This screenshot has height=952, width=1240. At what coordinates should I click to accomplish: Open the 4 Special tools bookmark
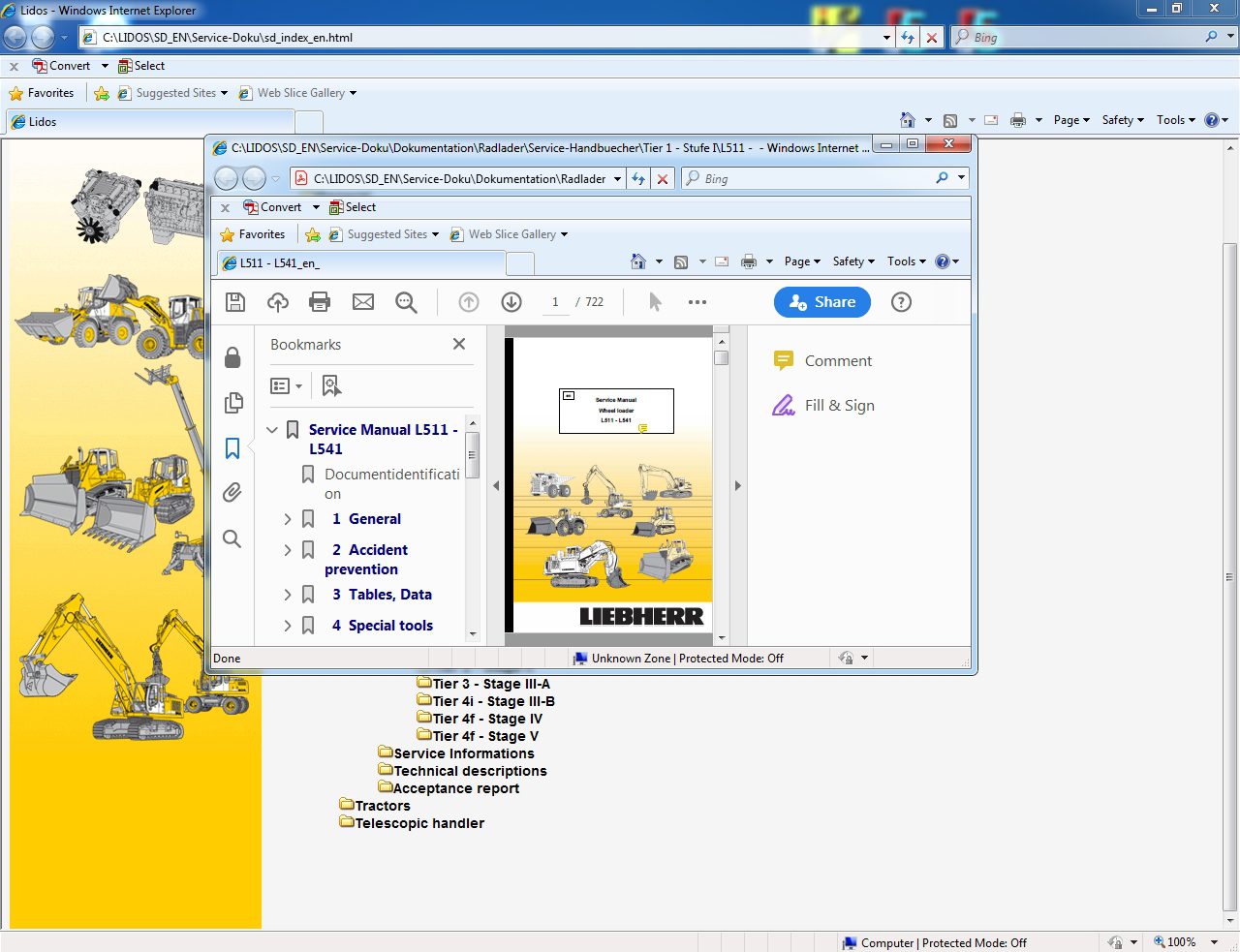click(x=382, y=626)
